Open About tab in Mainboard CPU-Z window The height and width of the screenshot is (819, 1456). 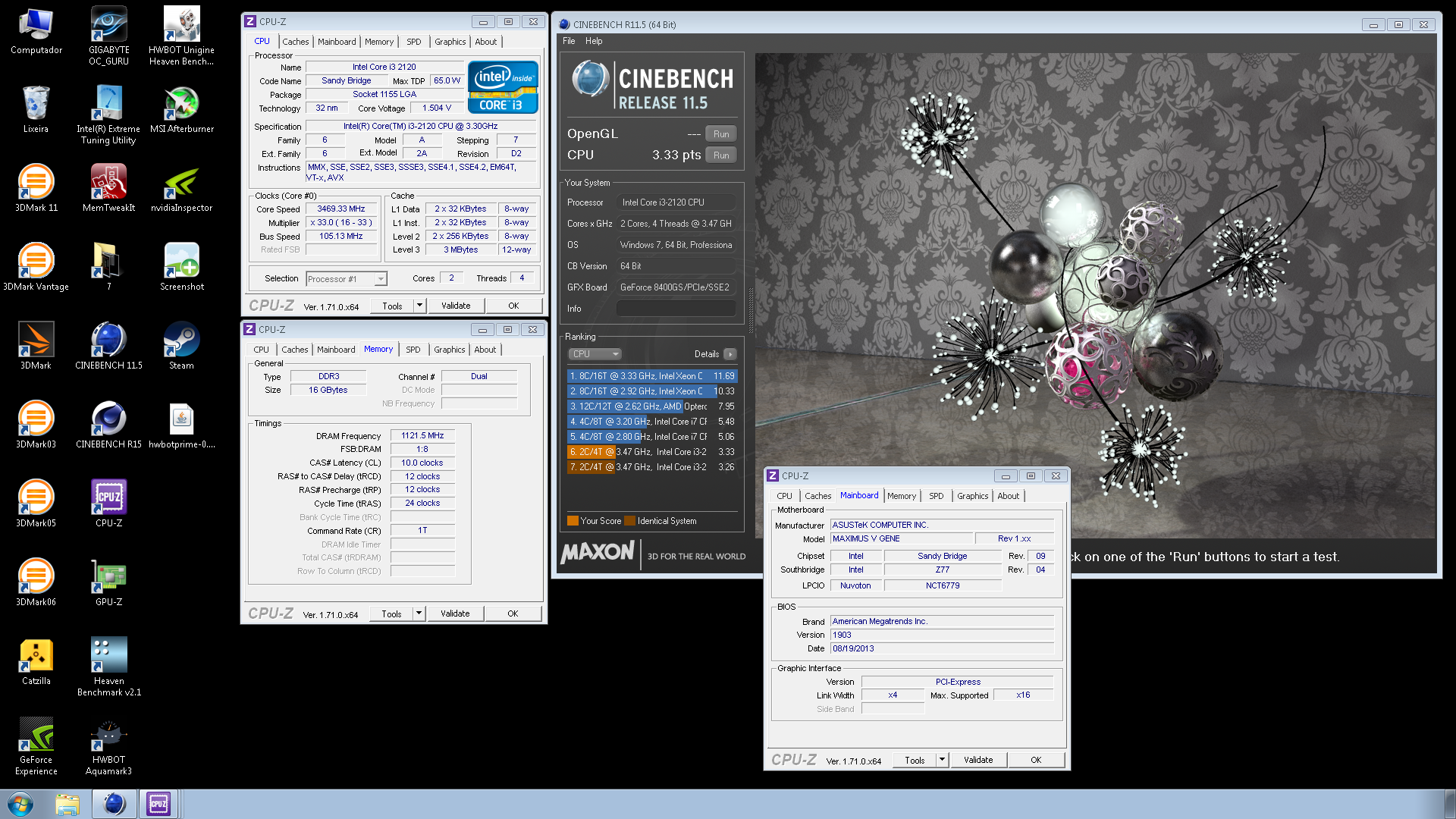(1009, 496)
